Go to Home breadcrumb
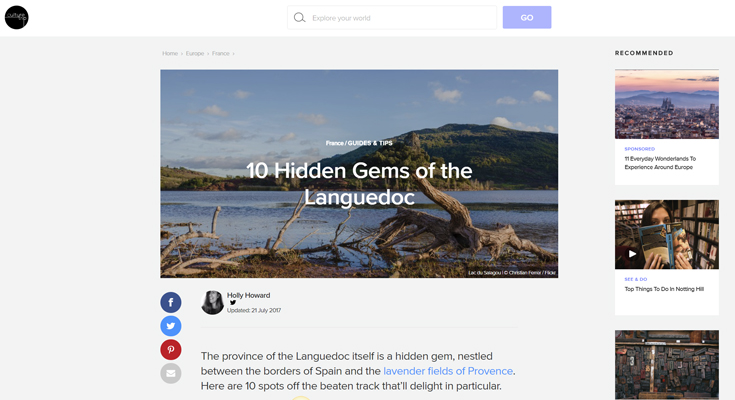 tap(170, 53)
